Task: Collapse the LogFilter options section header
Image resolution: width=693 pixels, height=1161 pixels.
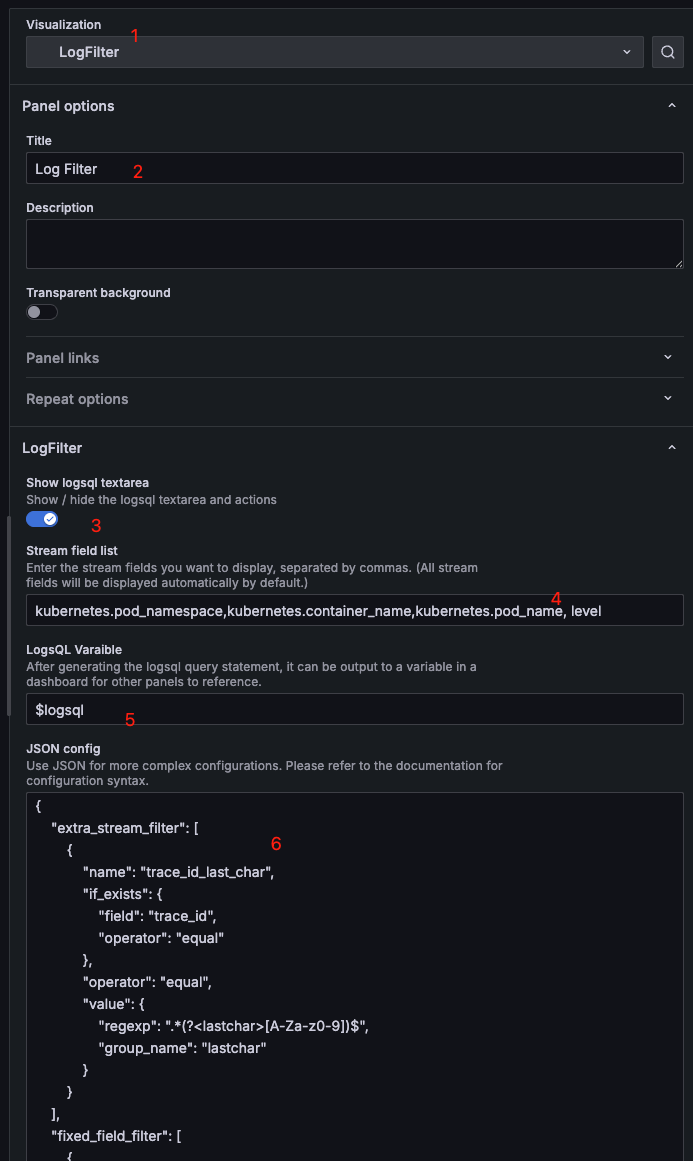Action: point(52,448)
